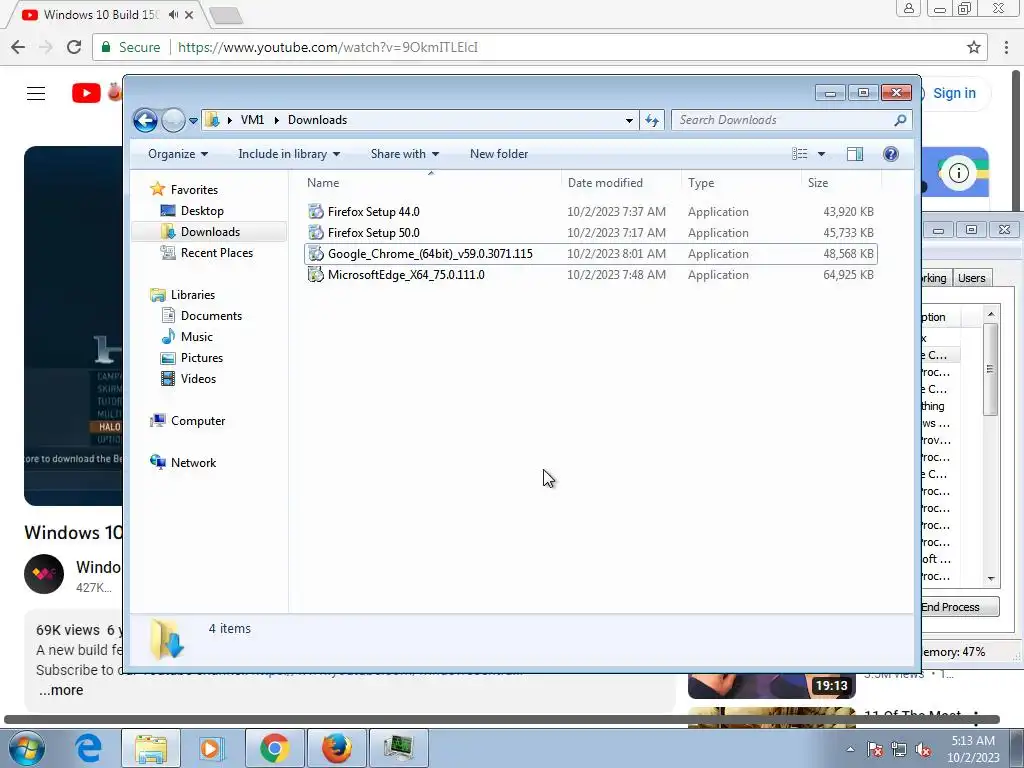Screen dimensions: 1024x768
Task: Sort files by the Size column header
Action: pos(841,183)
